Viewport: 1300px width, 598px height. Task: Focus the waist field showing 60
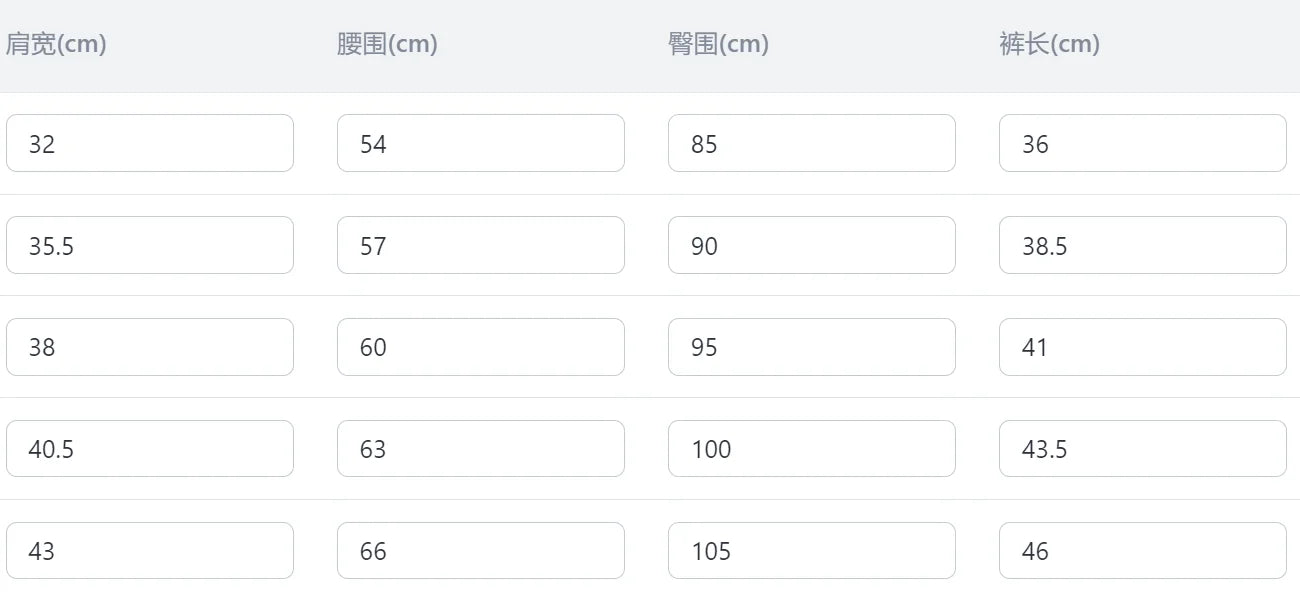click(x=481, y=347)
